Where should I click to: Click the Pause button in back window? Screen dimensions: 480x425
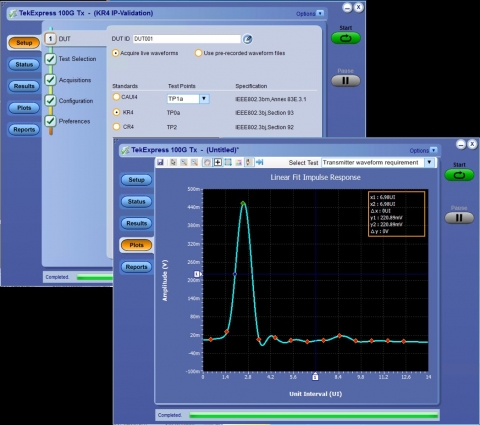345,81
